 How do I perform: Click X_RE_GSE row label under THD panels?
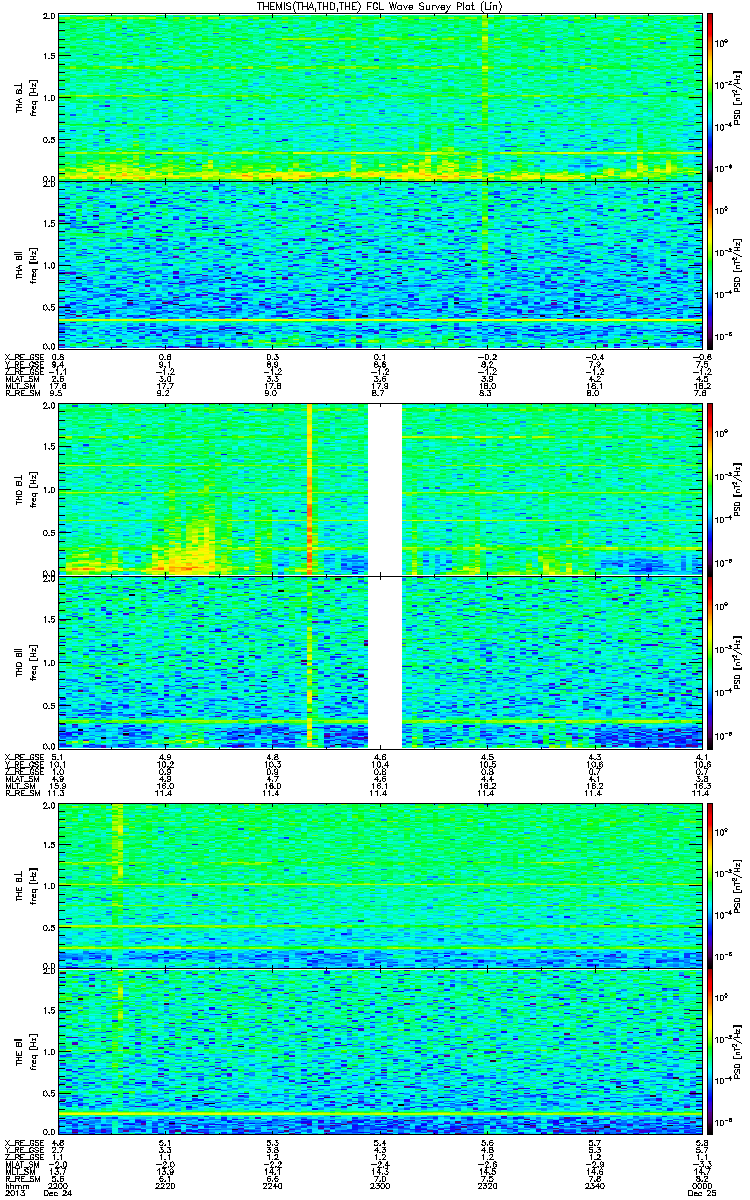23,755
